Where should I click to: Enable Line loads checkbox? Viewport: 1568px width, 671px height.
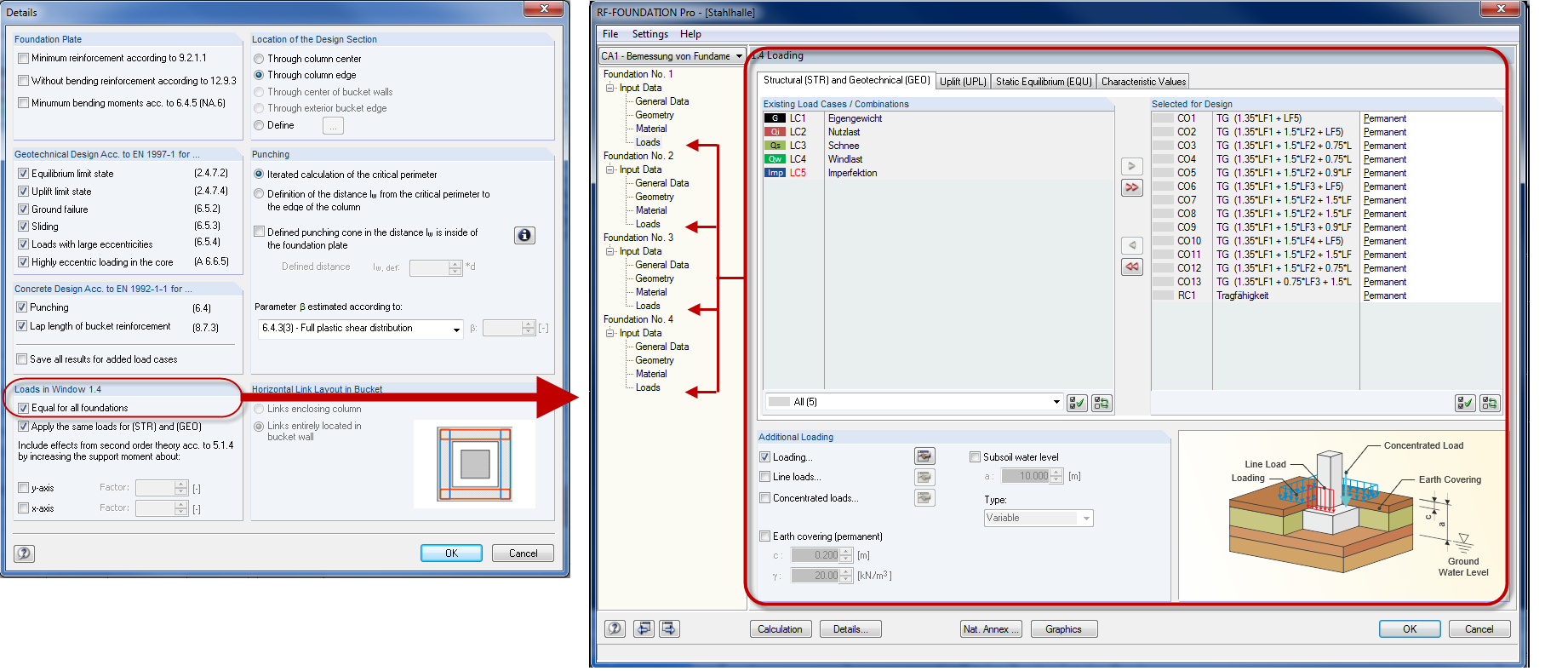[x=764, y=476]
